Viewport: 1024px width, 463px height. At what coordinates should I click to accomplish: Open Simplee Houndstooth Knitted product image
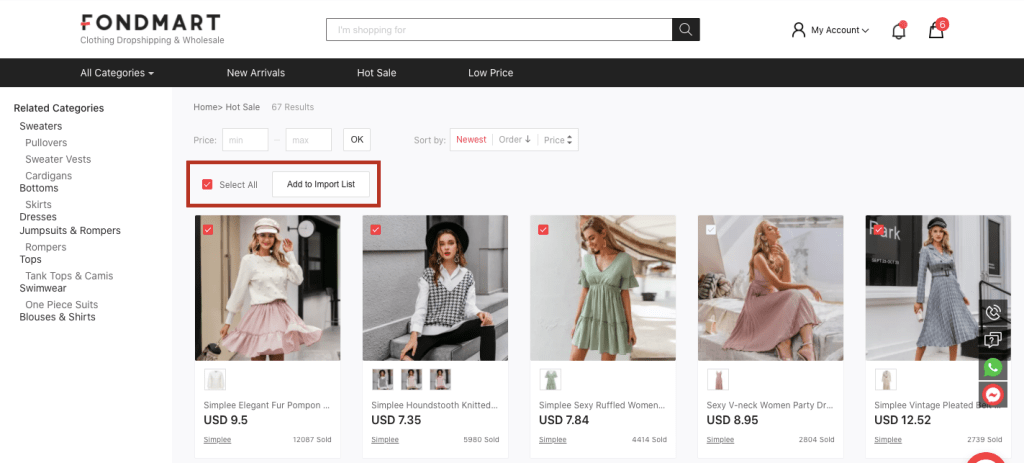tap(435, 288)
